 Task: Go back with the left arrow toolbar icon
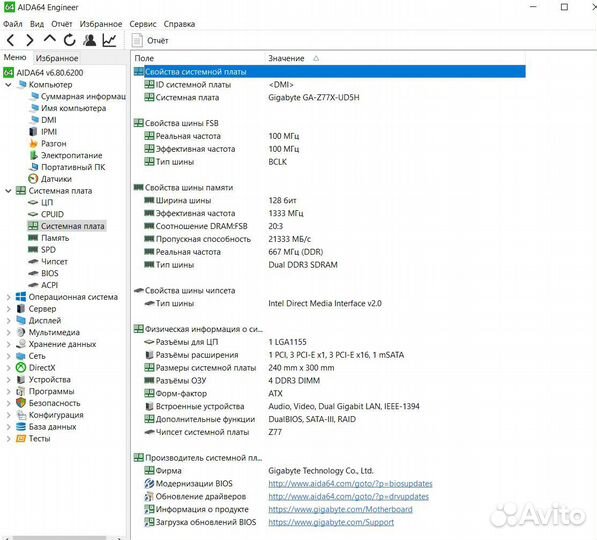tap(11, 40)
